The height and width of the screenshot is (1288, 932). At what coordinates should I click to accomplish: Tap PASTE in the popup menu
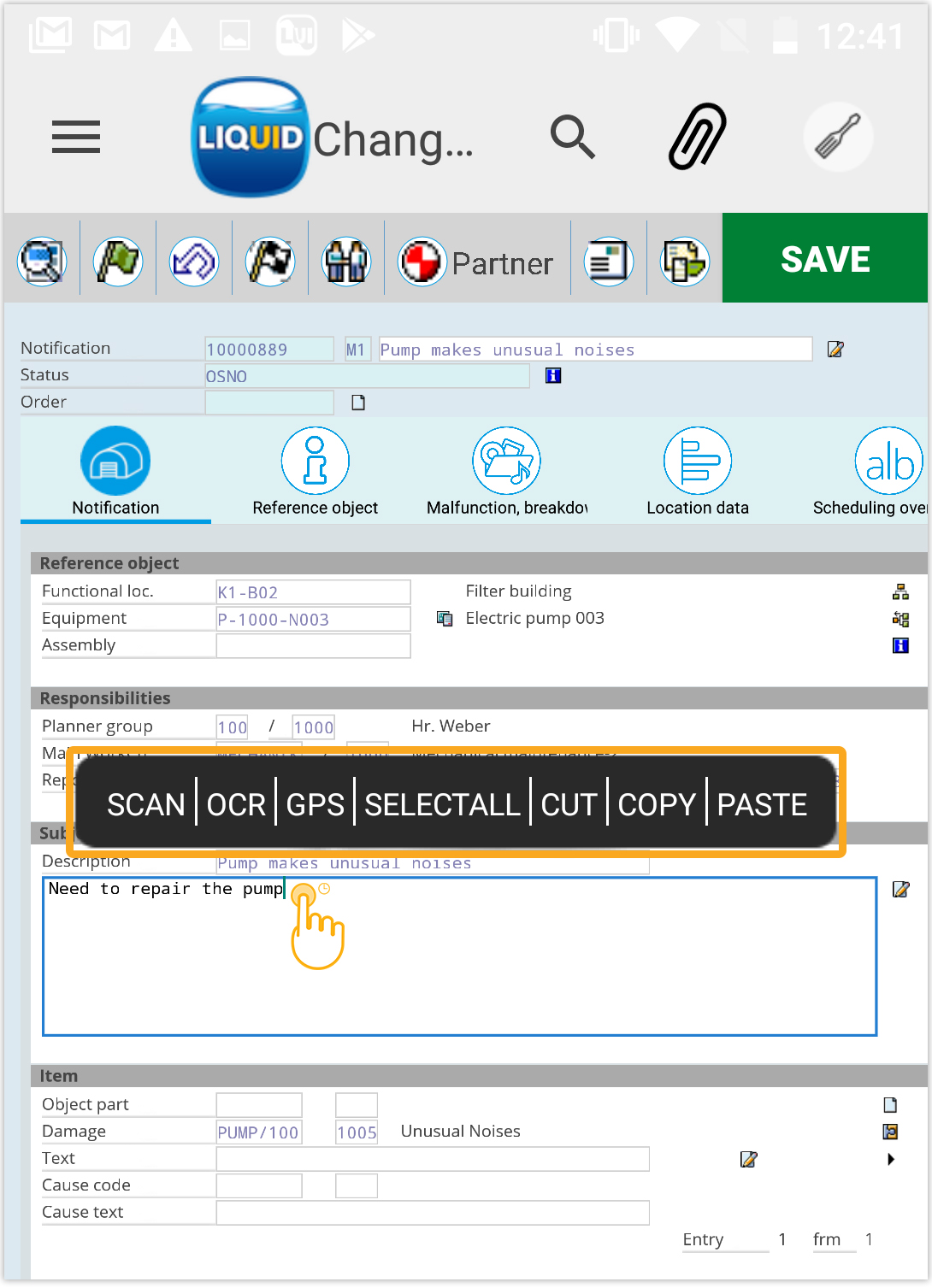coord(761,804)
